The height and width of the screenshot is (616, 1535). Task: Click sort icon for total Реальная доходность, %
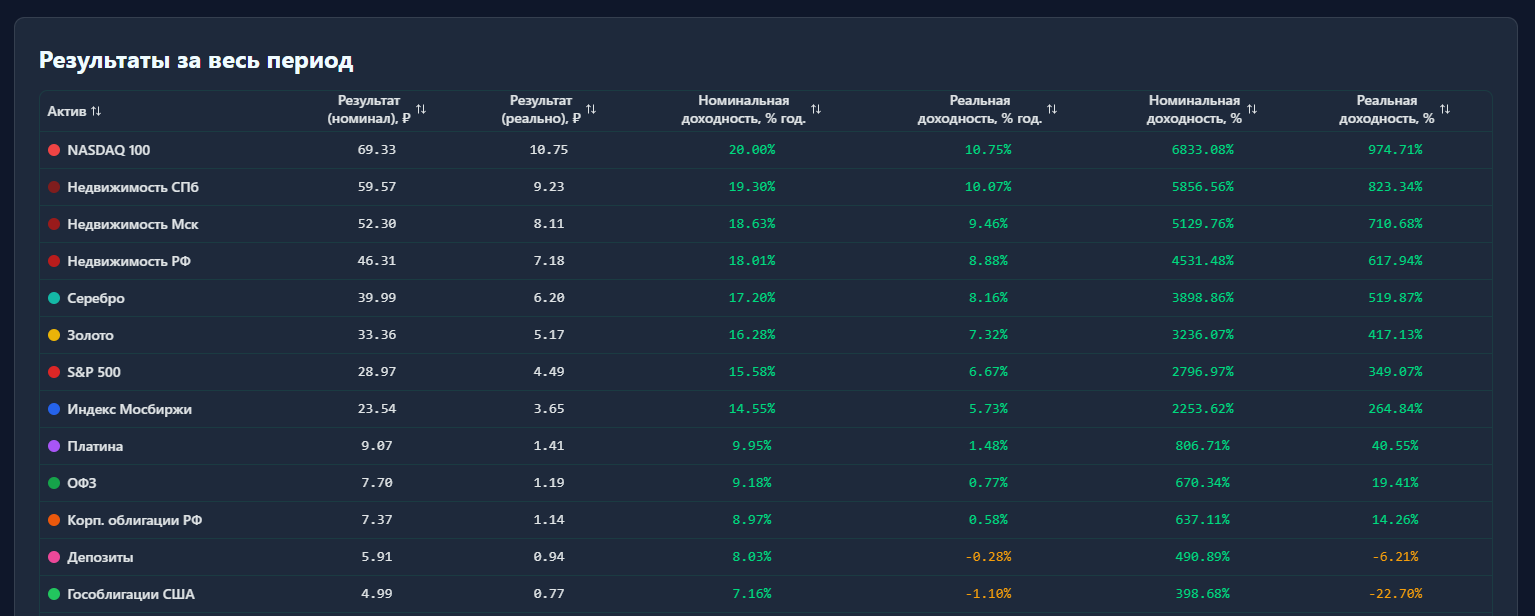click(x=1445, y=109)
